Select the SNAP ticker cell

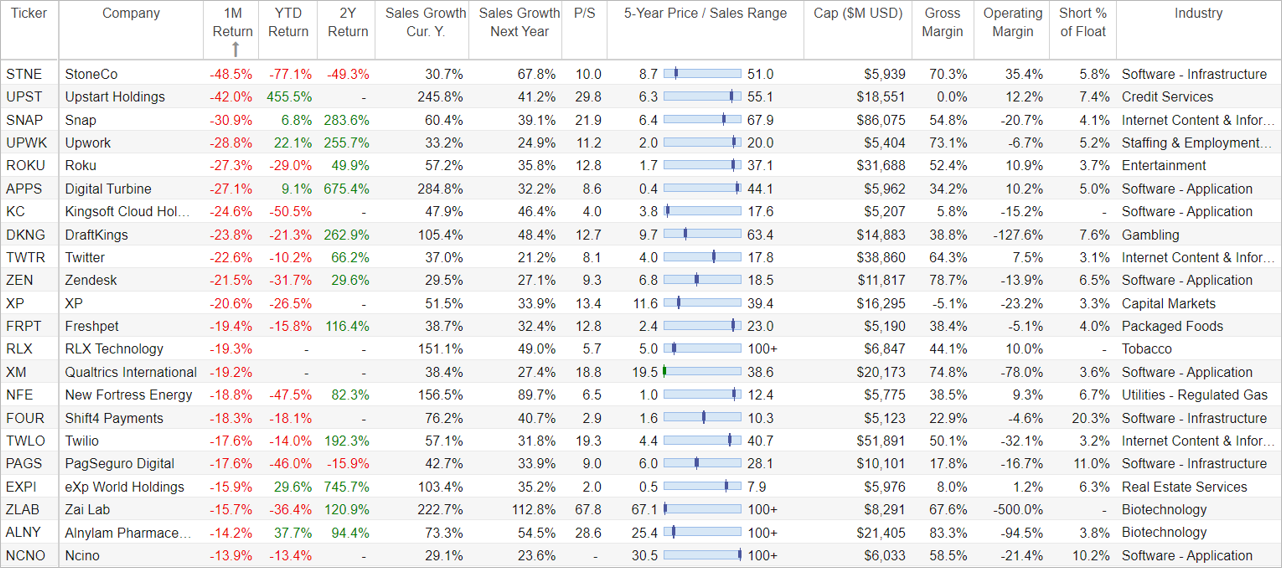click(25, 120)
